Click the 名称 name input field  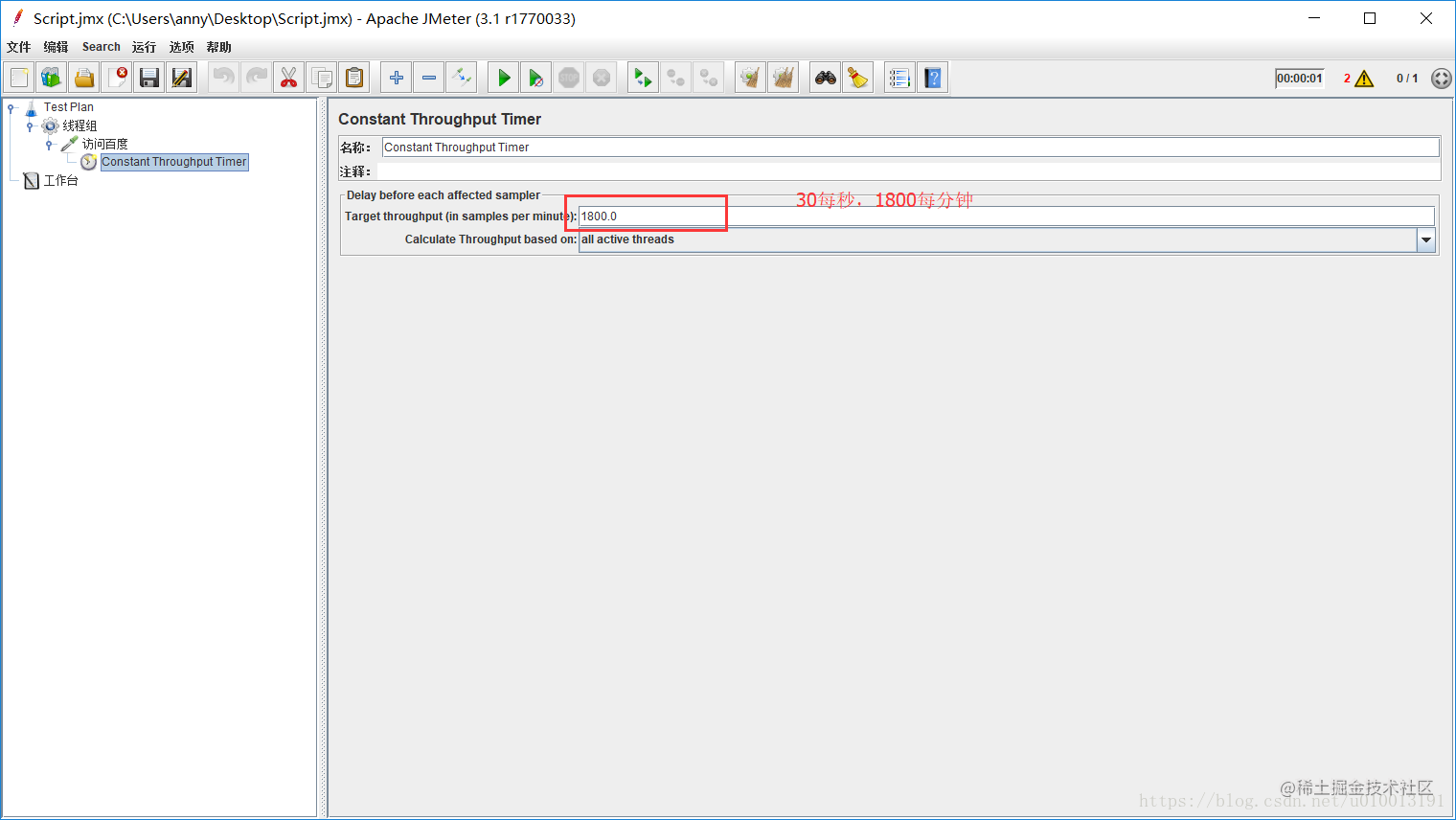tap(910, 147)
